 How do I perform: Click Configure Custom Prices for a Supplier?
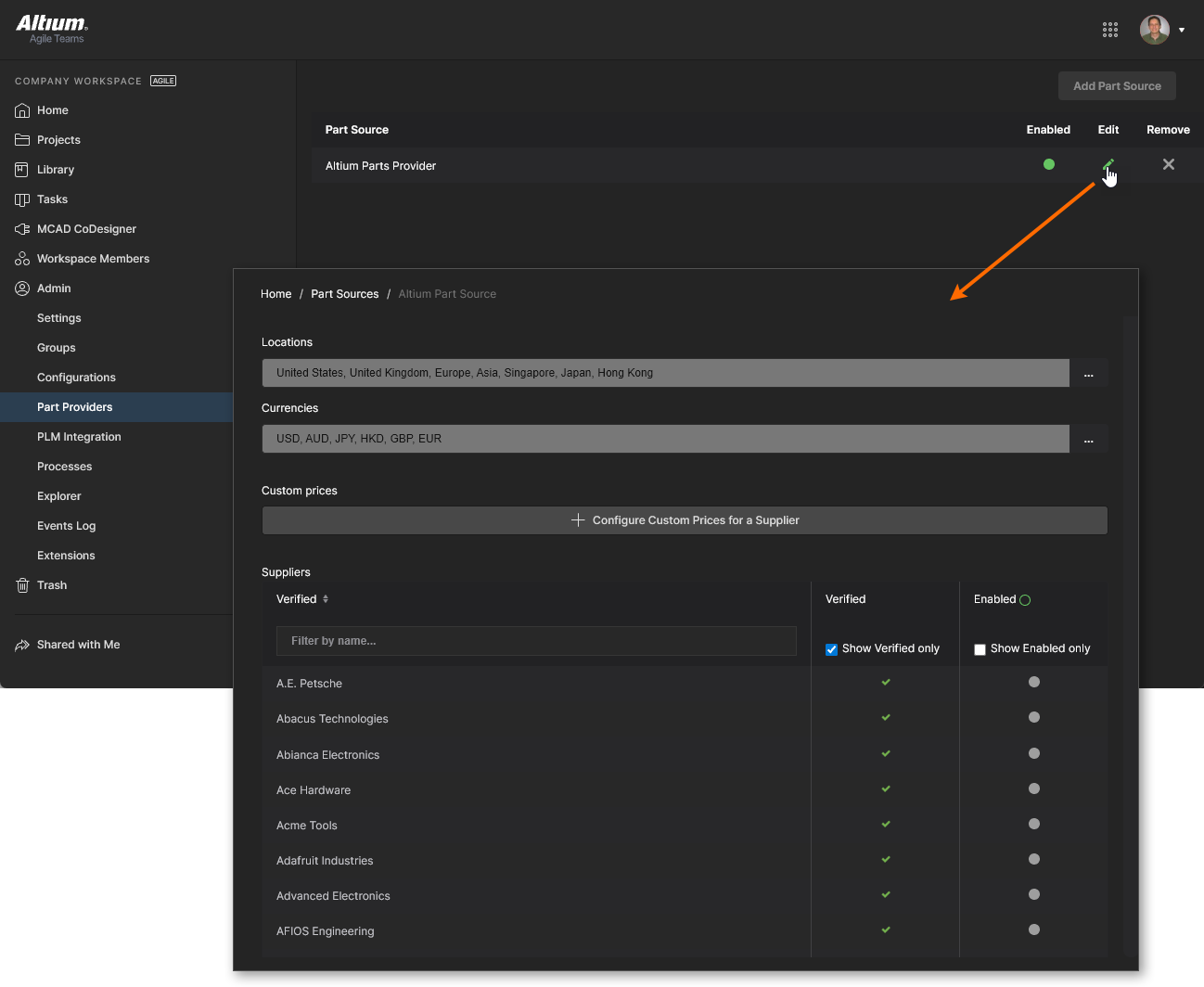(685, 520)
